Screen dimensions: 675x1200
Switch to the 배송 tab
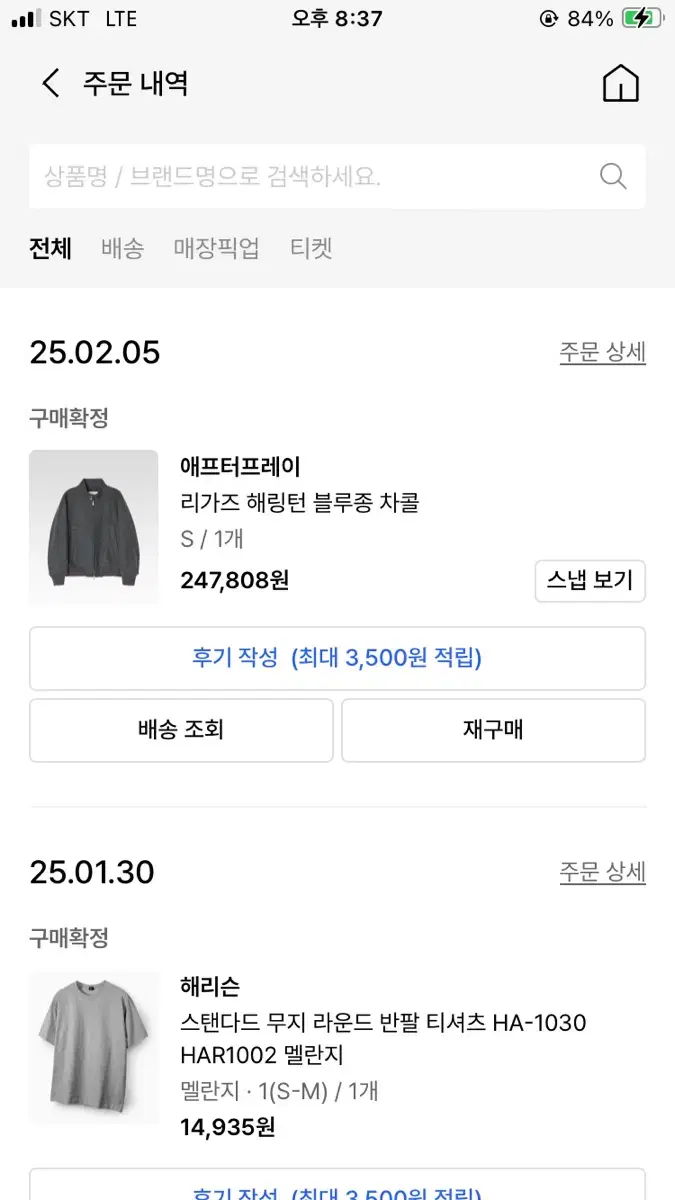122,248
